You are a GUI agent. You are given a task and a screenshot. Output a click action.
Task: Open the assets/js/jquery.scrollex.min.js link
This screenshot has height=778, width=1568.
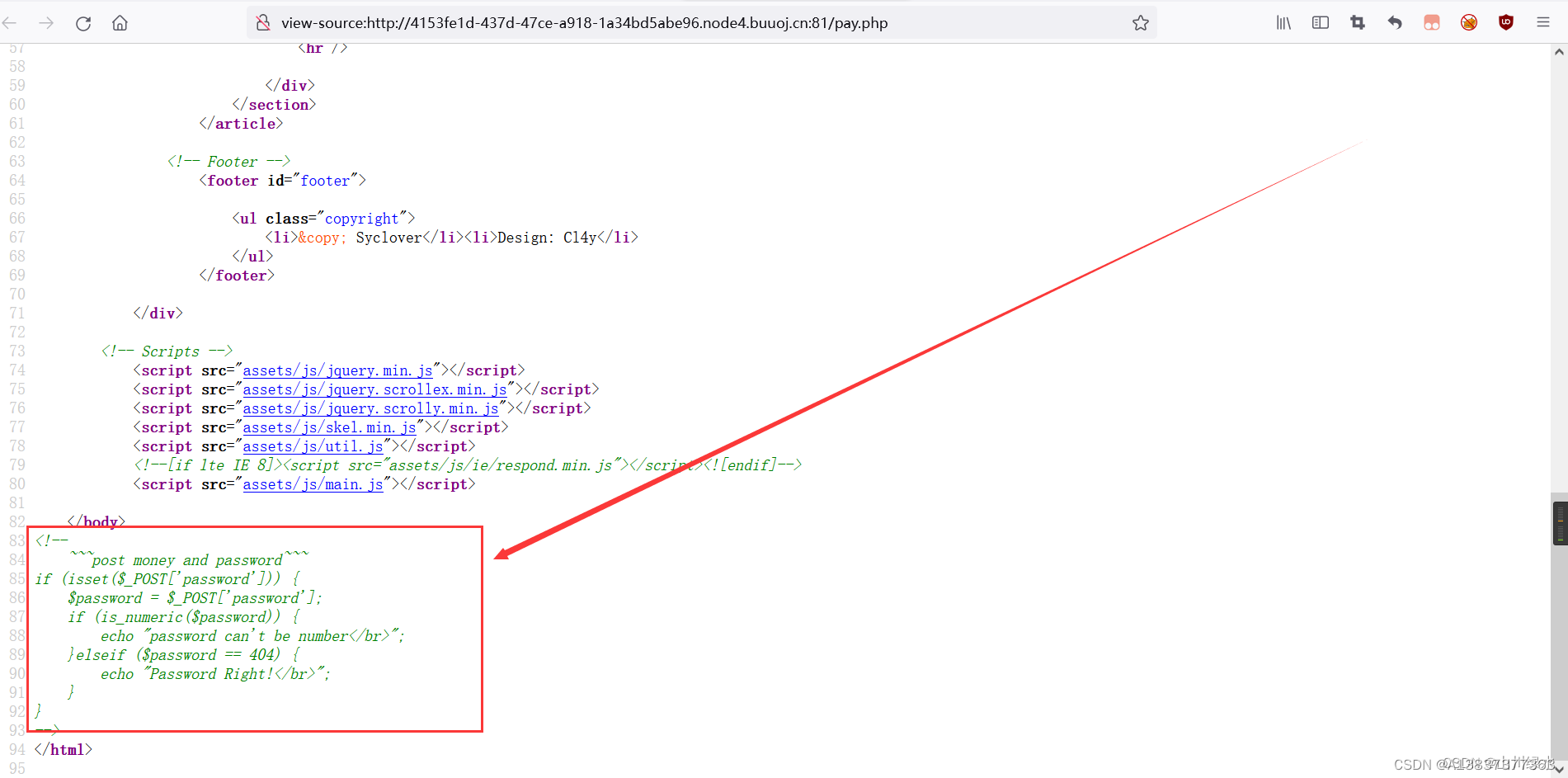pyautogui.click(x=374, y=389)
